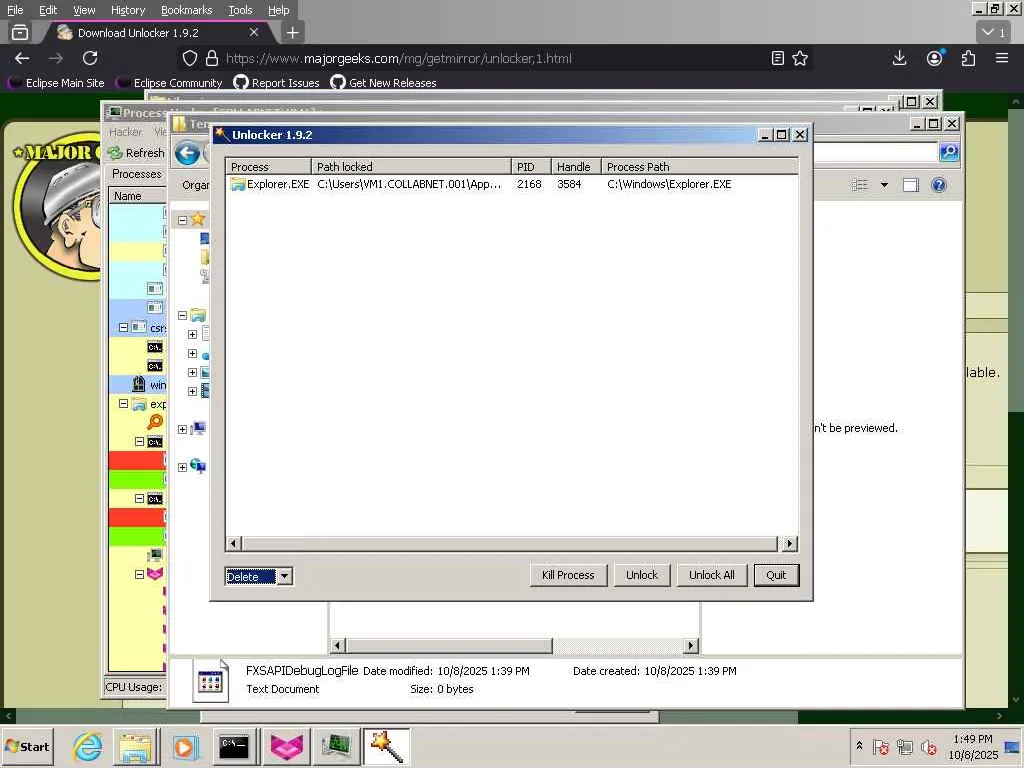Image resolution: width=1024 pixels, height=768 pixels.
Task: Expand the Network tree node in Explorer
Action: [183, 467]
